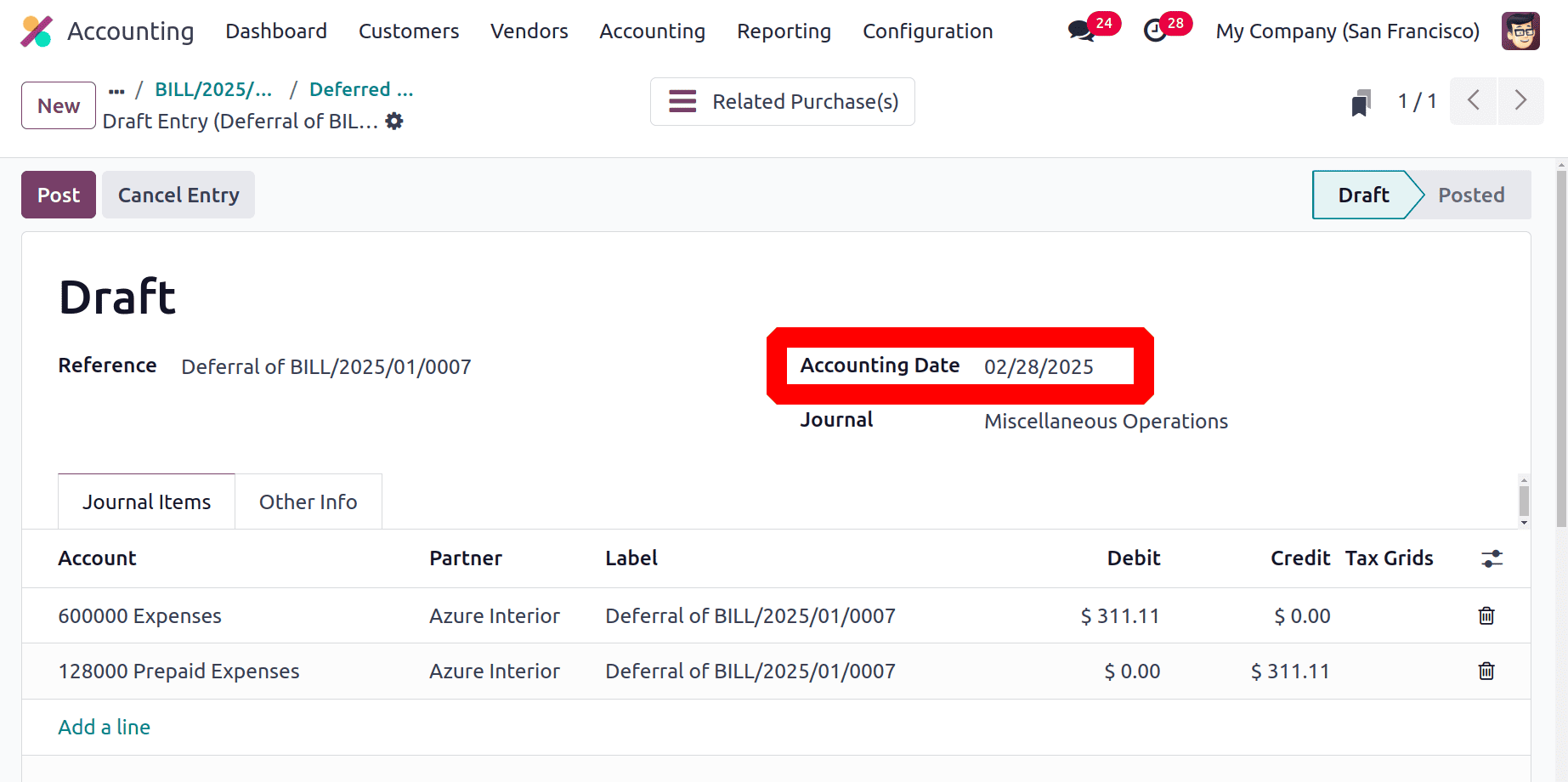Open the column settings adjust icon
The image size is (1568, 782).
point(1492,558)
